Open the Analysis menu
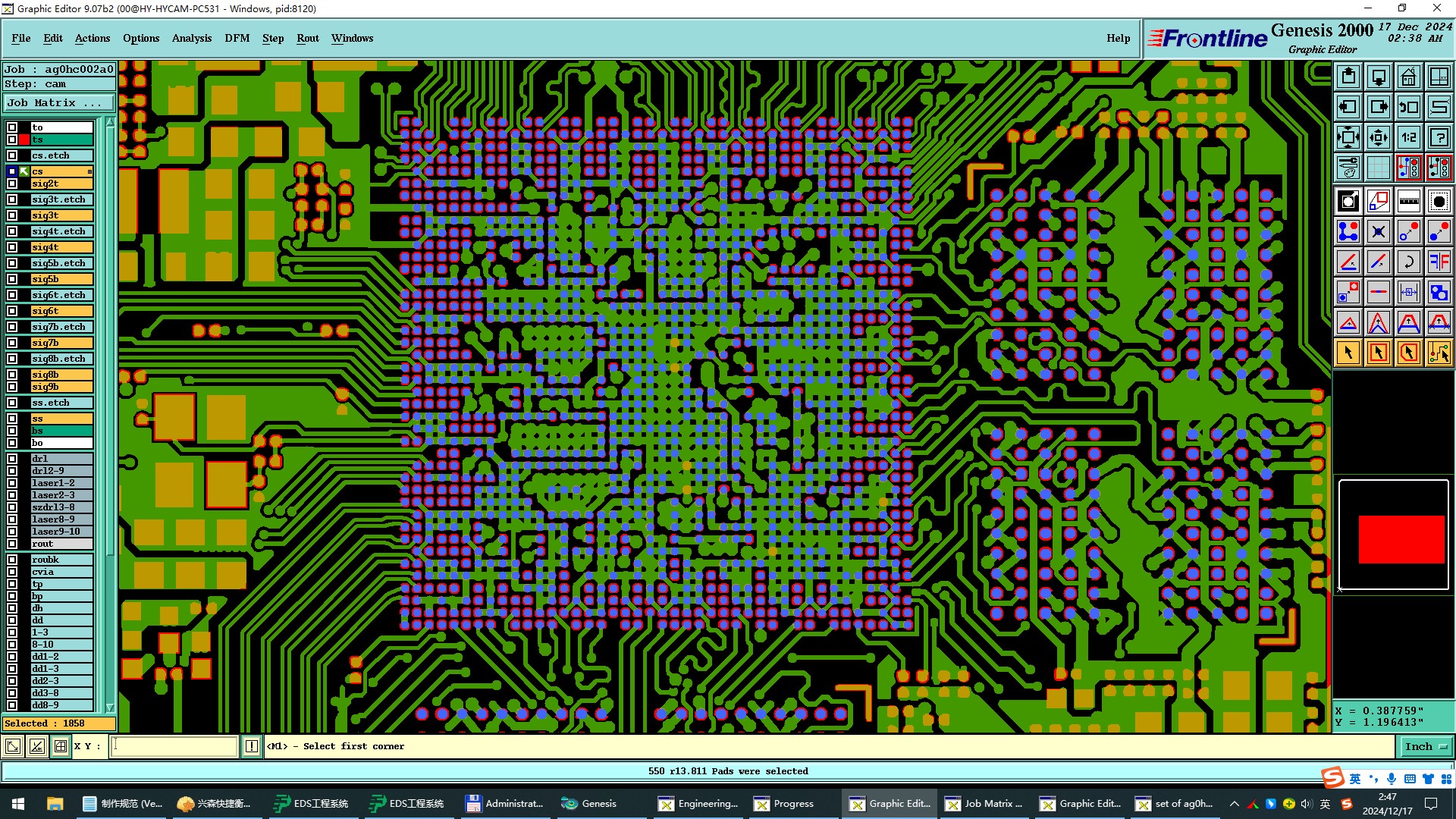 pos(191,38)
